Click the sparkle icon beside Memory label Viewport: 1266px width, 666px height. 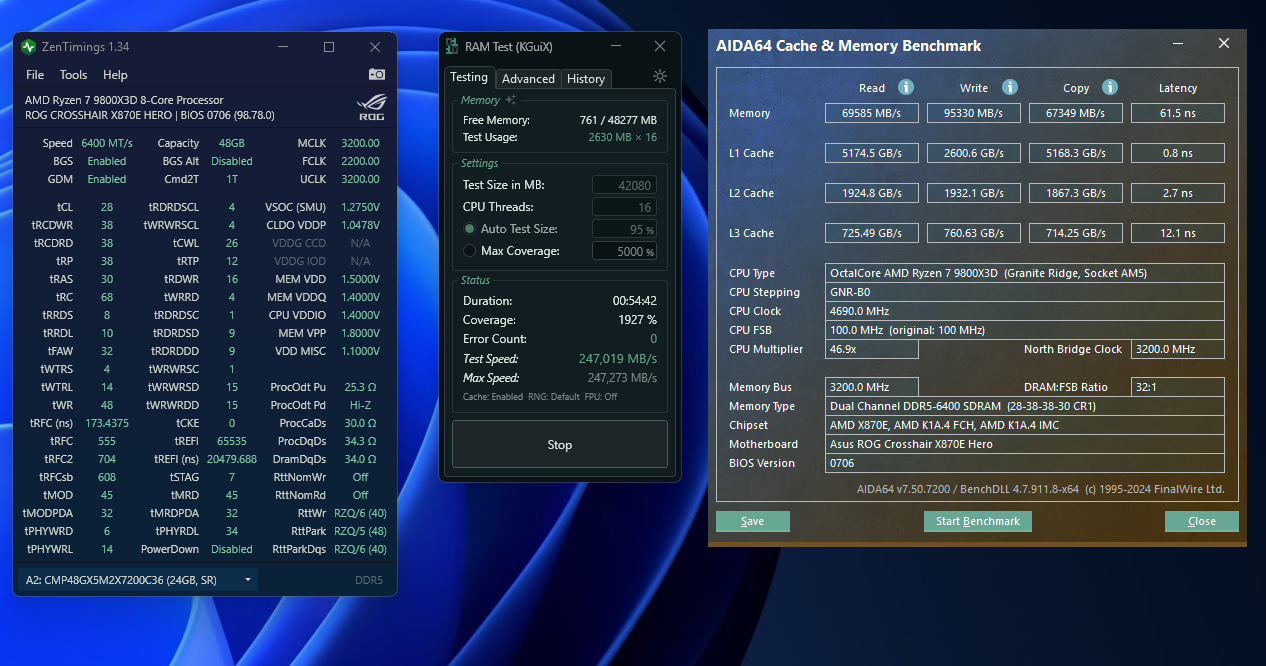coord(511,100)
